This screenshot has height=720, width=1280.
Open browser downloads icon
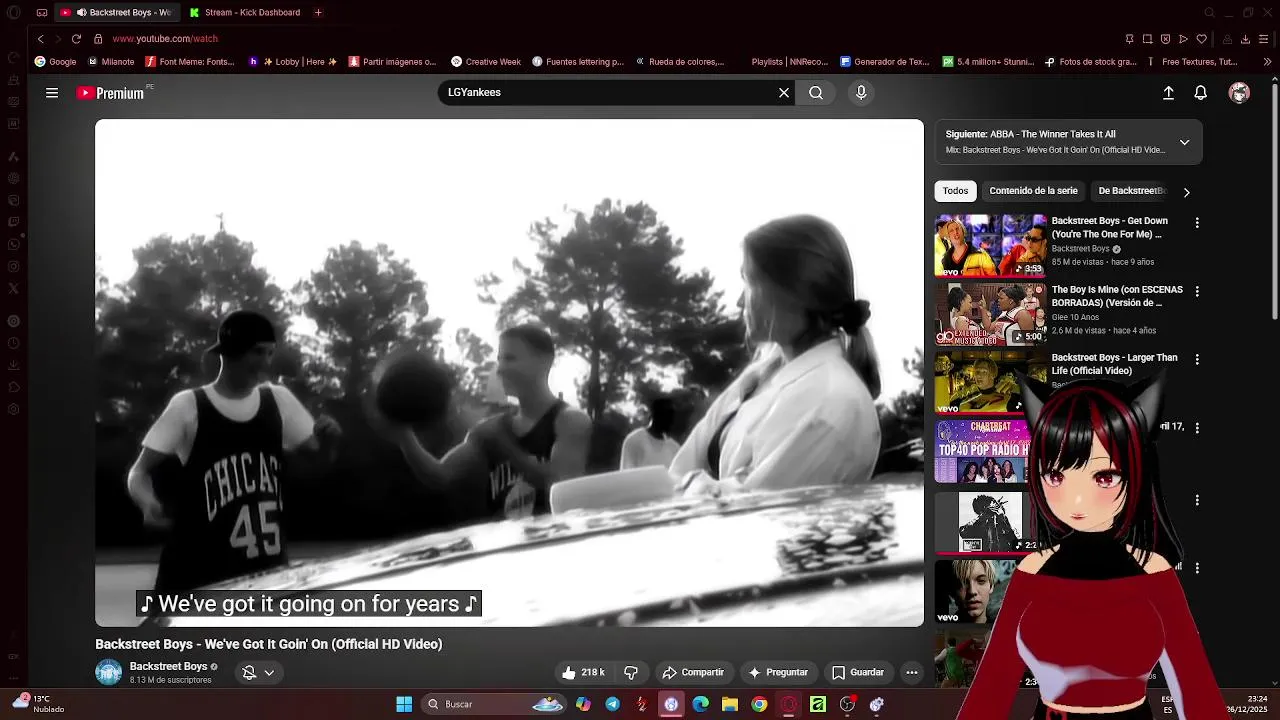pyautogui.click(x=1245, y=39)
